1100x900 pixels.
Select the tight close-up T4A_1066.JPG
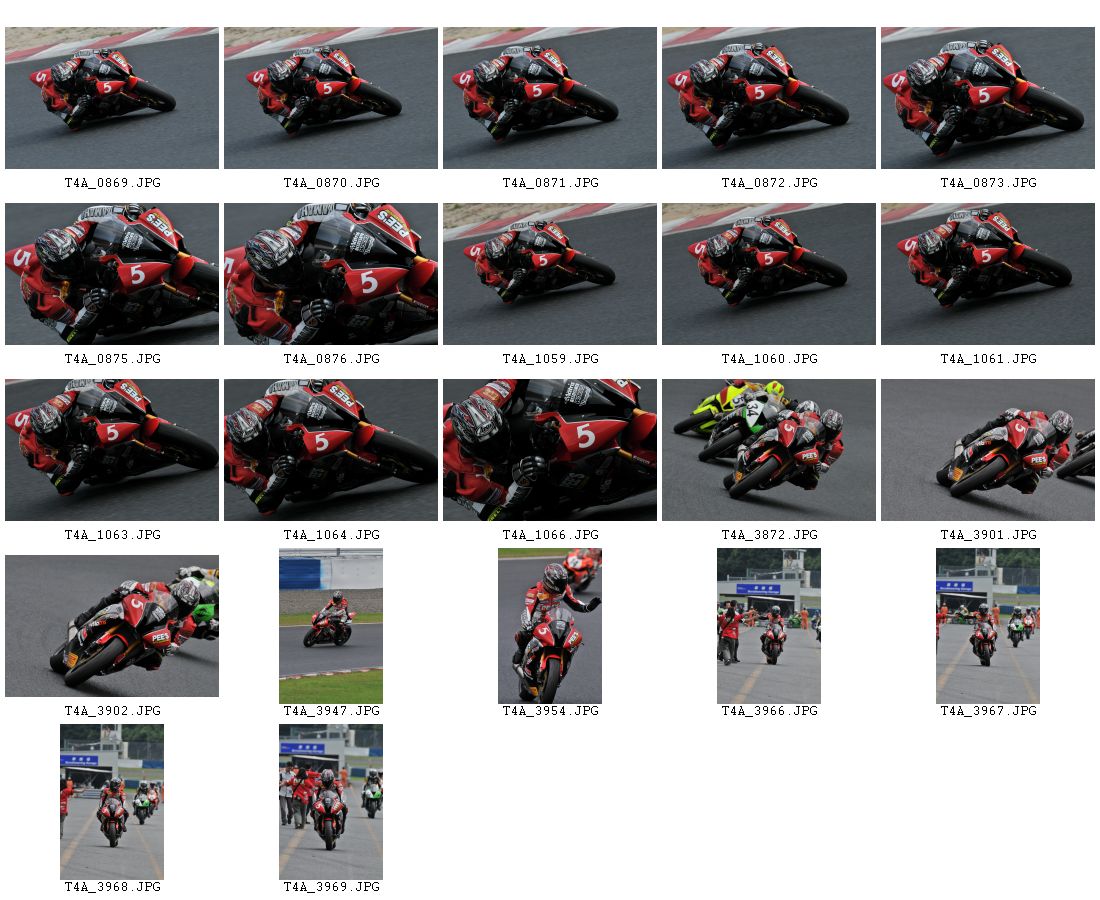pyautogui.click(x=549, y=450)
